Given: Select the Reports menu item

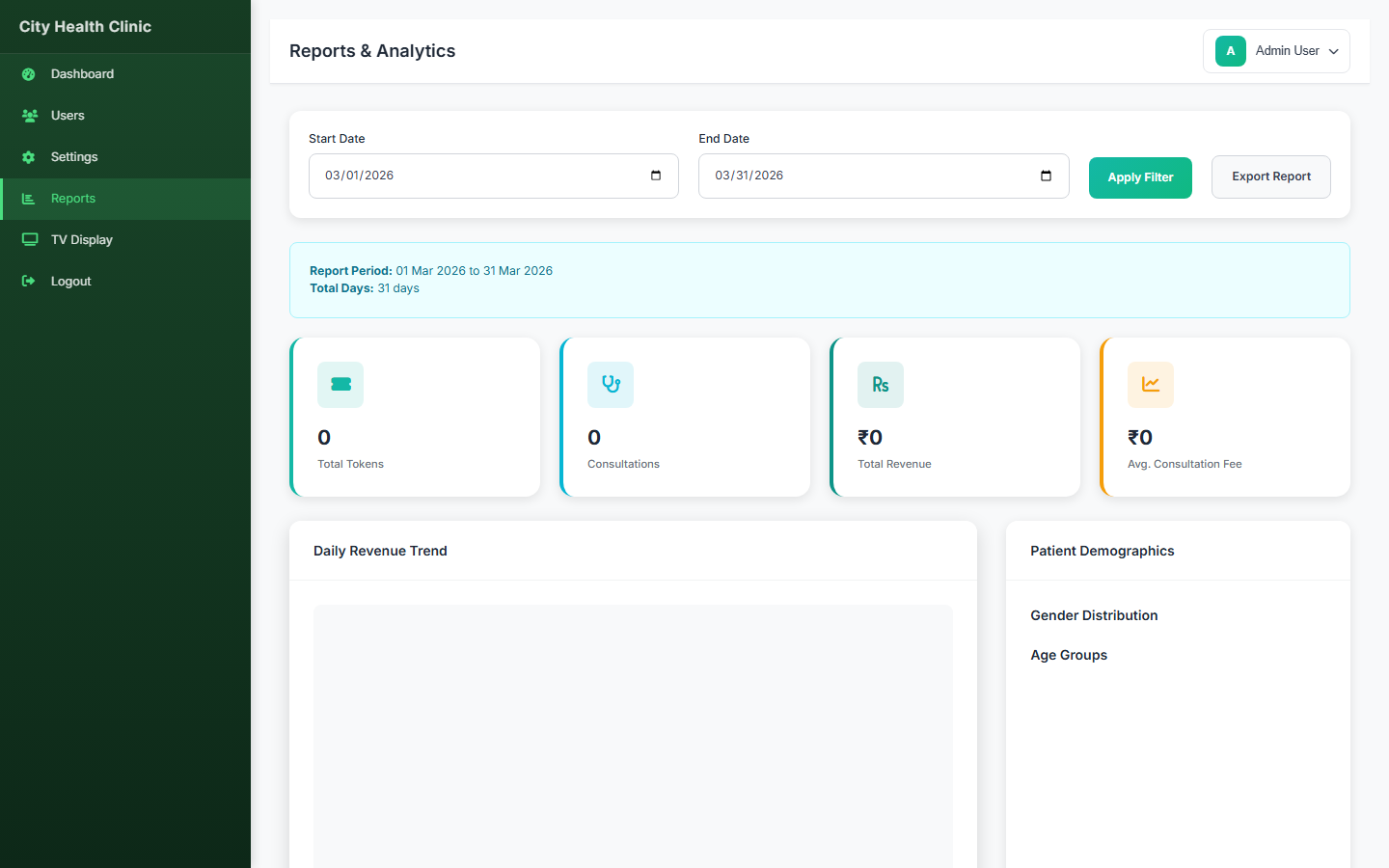Looking at the screenshot, I should 125,199.
